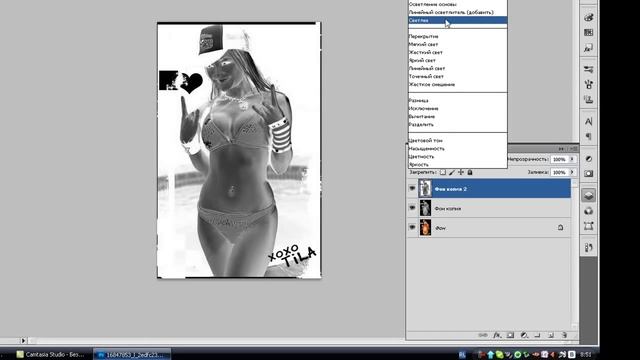Click the Layers panel dock icon
Viewport: 640px width, 360px height.
point(588,196)
